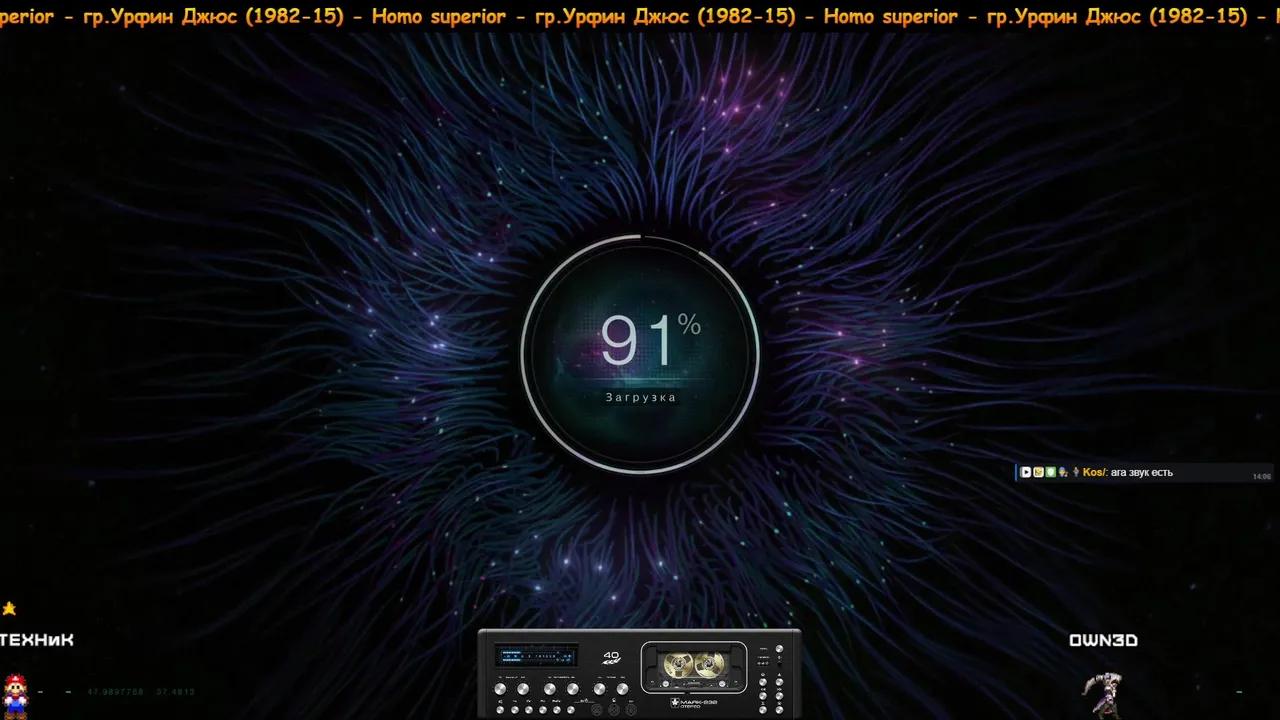
Task: Click the OWN3D name label
Action: [x=1104, y=640]
